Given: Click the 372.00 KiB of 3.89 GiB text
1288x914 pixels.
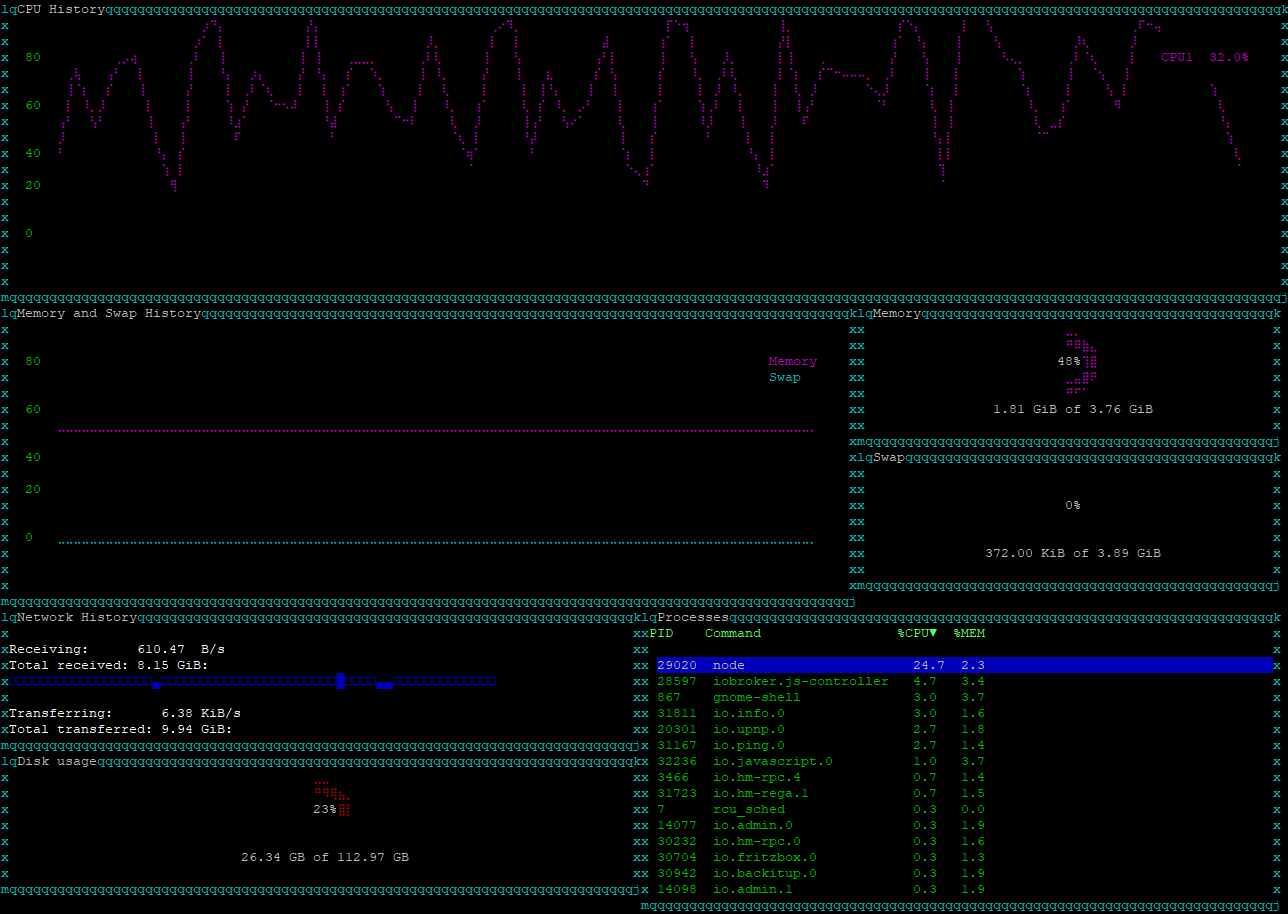Looking at the screenshot, I should point(1073,553).
